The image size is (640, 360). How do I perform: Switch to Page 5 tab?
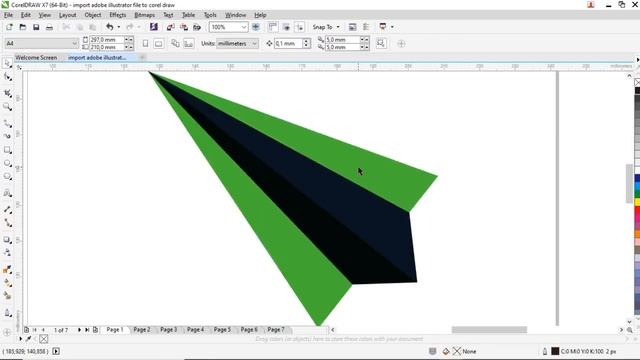click(222, 329)
